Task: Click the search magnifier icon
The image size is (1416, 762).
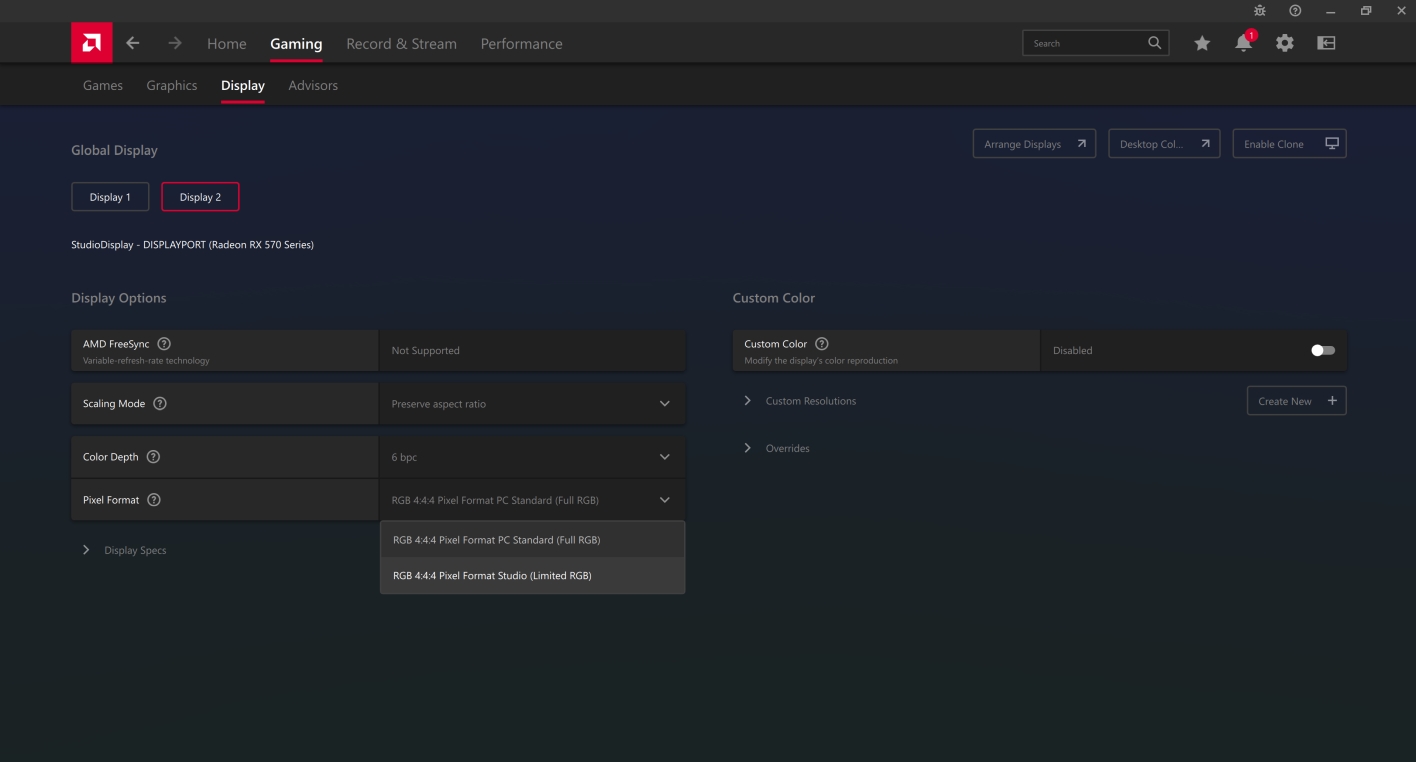Action: click(x=1154, y=43)
